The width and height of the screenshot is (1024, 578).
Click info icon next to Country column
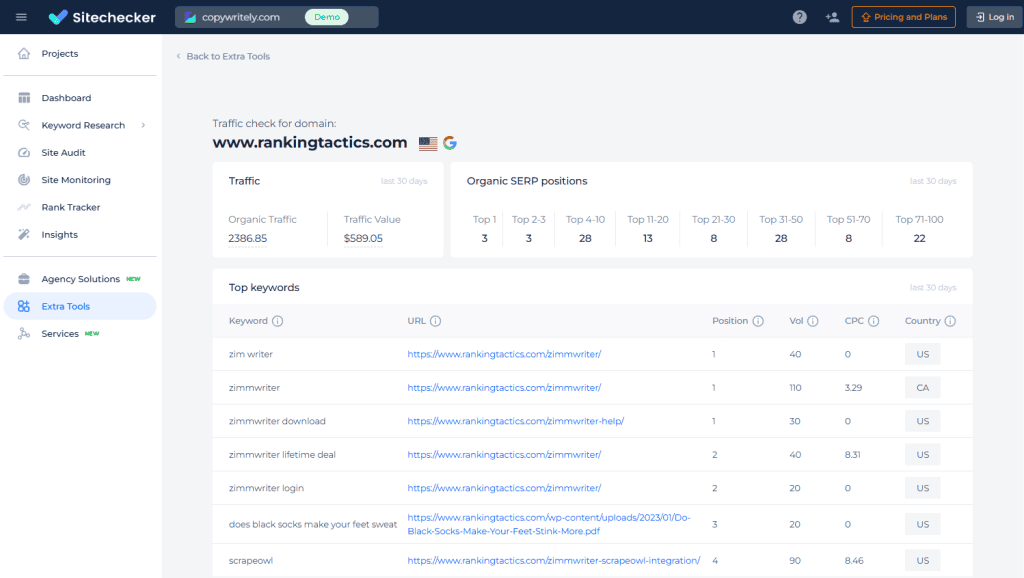point(950,321)
